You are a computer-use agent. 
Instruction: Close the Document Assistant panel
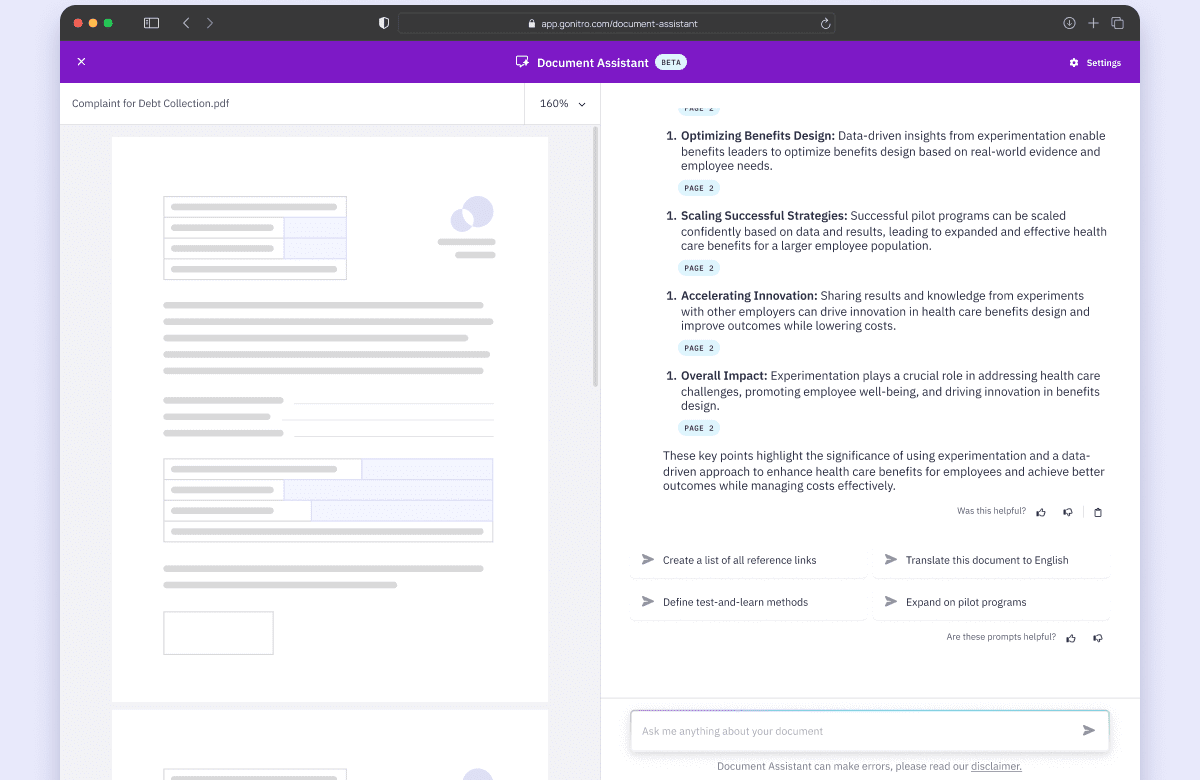81,62
